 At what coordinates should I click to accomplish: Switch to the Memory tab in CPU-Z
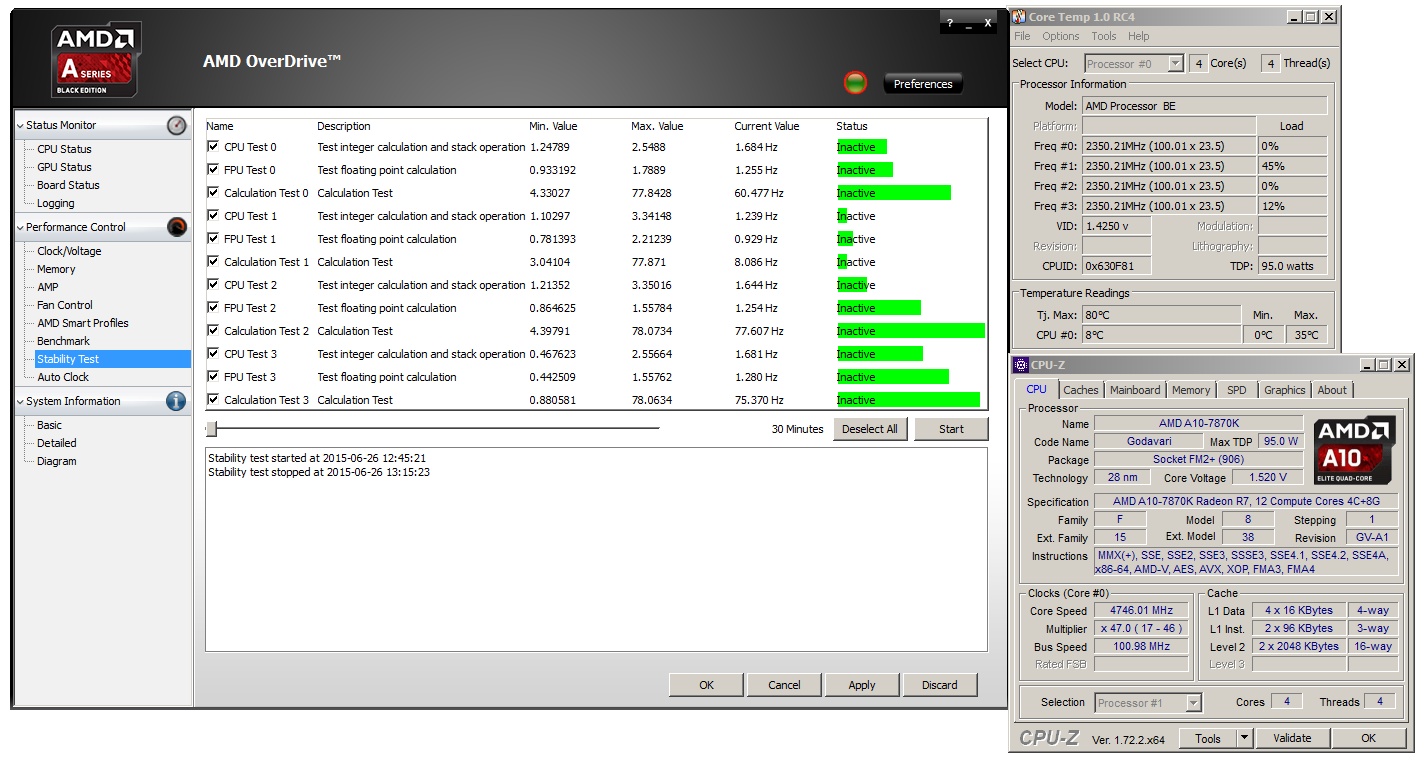coord(1191,390)
